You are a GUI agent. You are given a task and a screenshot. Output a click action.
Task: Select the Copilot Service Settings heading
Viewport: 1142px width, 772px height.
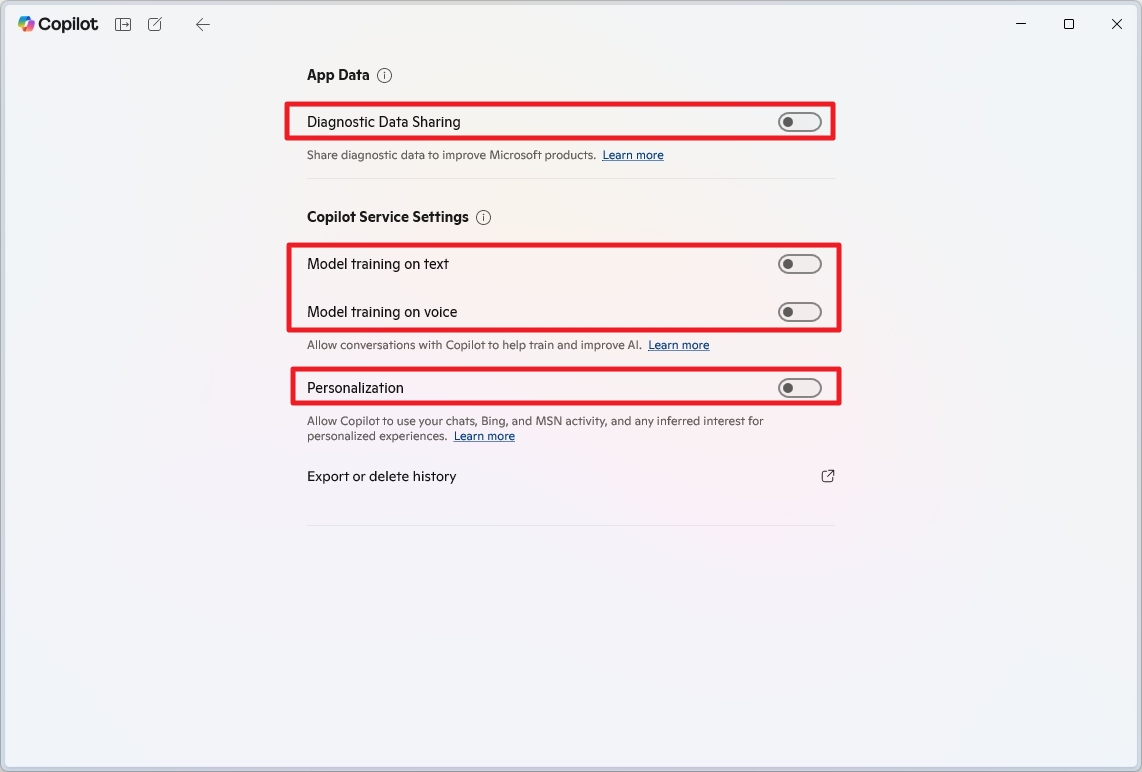387,217
